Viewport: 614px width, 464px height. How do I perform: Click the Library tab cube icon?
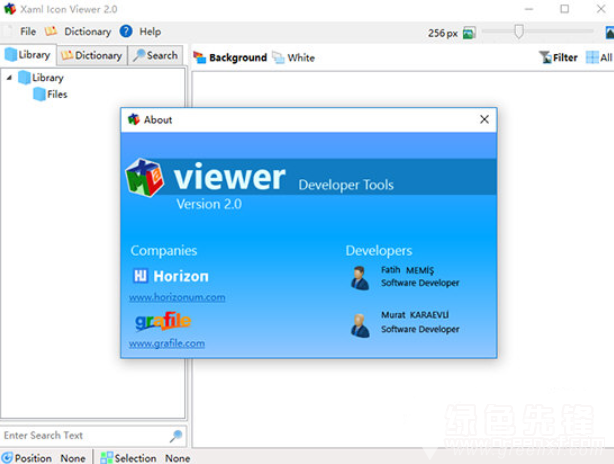tap(11, 54)
